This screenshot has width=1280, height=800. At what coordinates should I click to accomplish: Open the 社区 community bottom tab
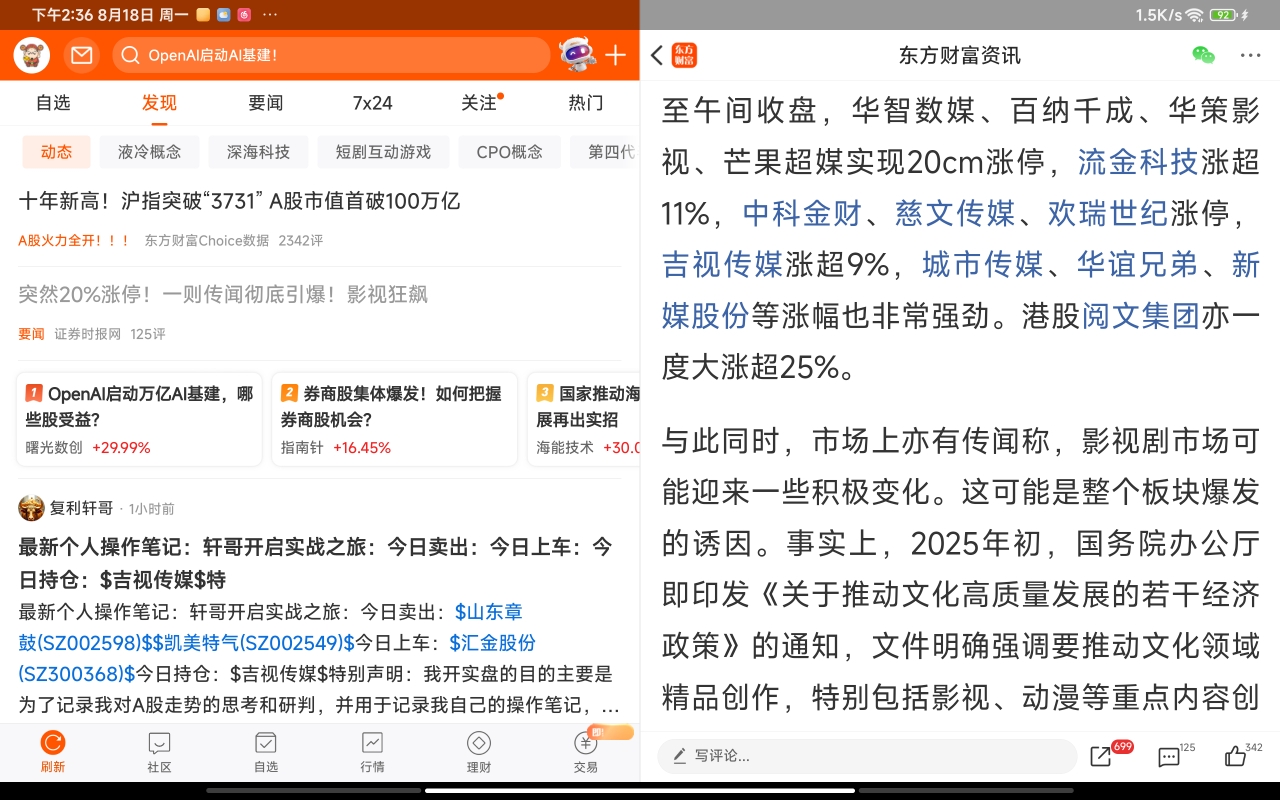click(159, 752)
